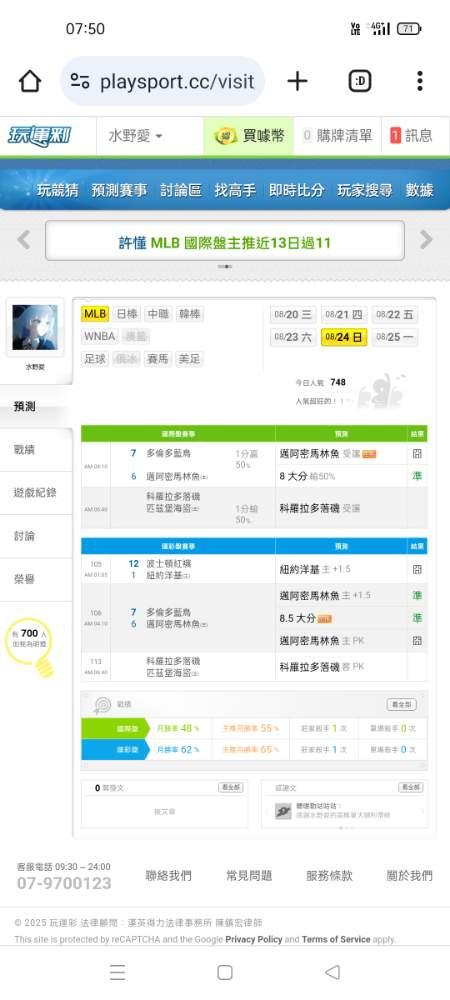Select the 日棒 league filter
The height and width of the screenshot is (1000, 450).
(127, 314)
